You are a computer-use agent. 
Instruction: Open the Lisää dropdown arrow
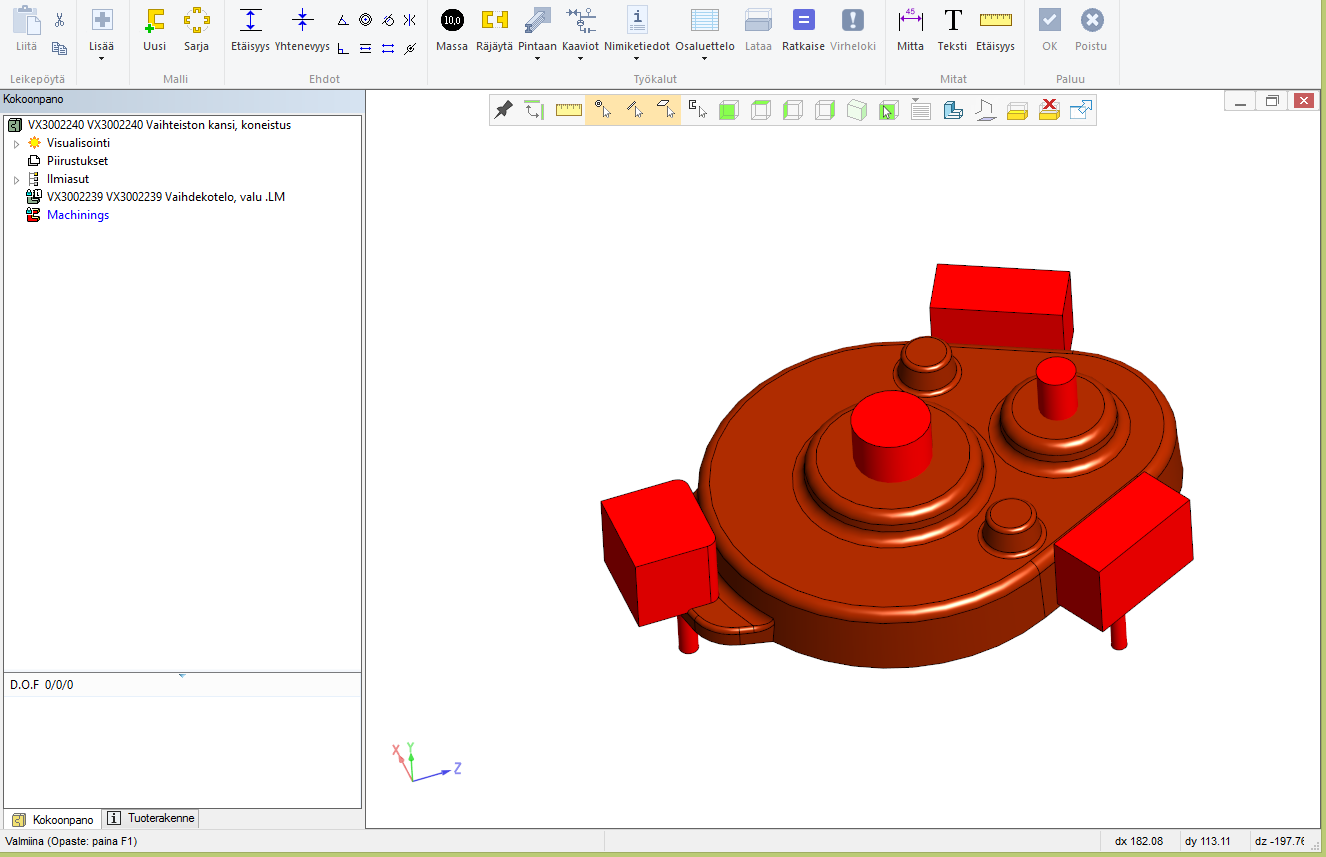point(102,58)
